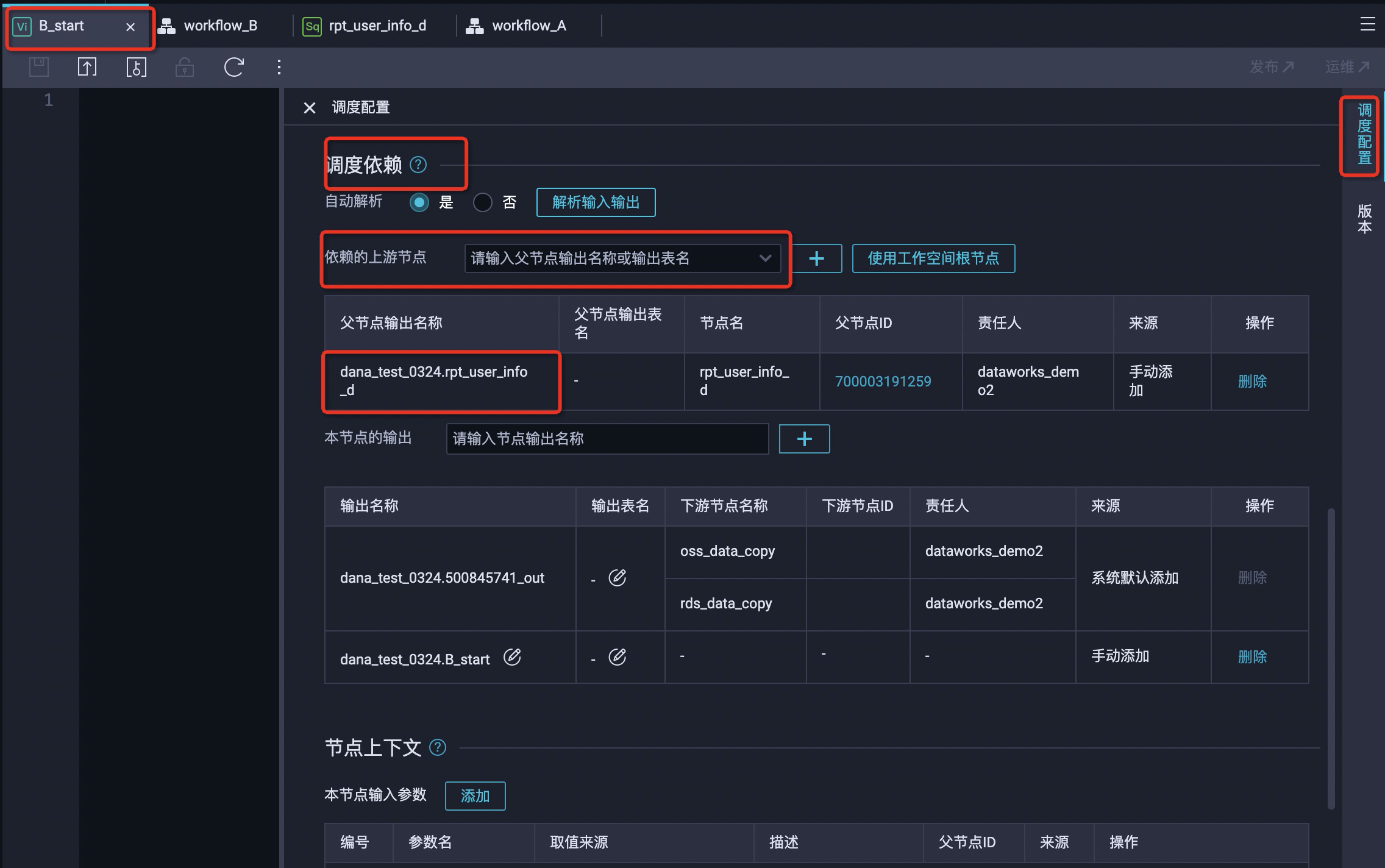Click the 运维 link in toolbar
The width and height of the screenshot is (1385, 868).
[1347, 66]
